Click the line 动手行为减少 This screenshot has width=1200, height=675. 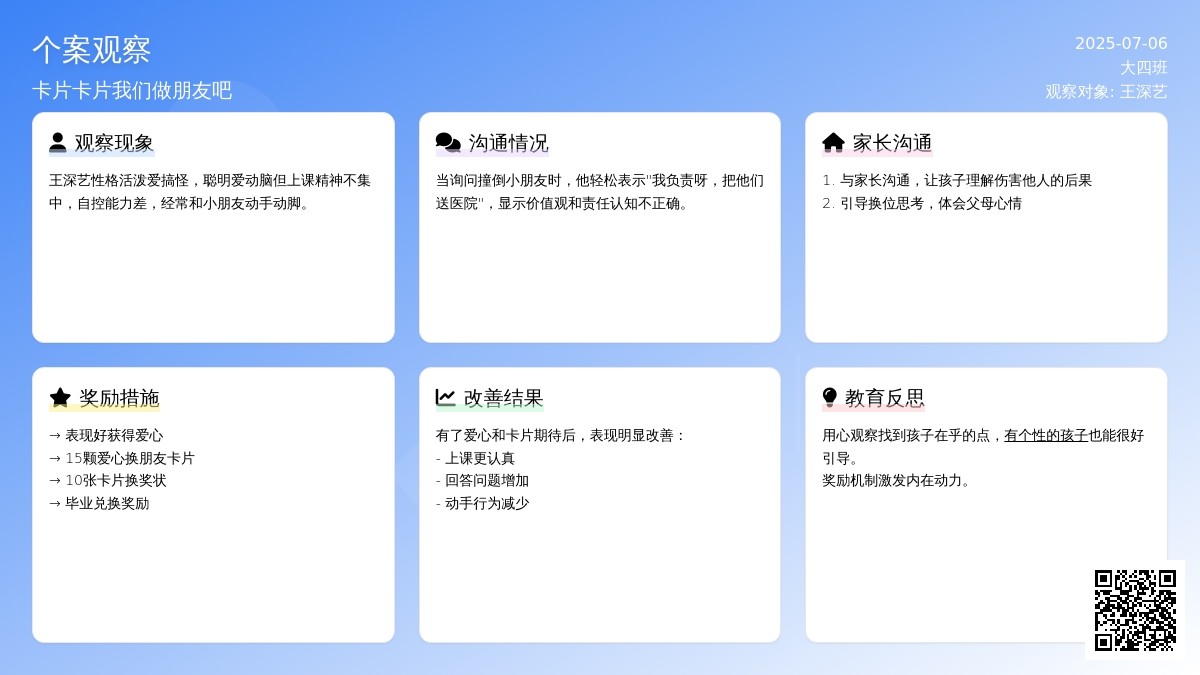[x=483, y=503]
